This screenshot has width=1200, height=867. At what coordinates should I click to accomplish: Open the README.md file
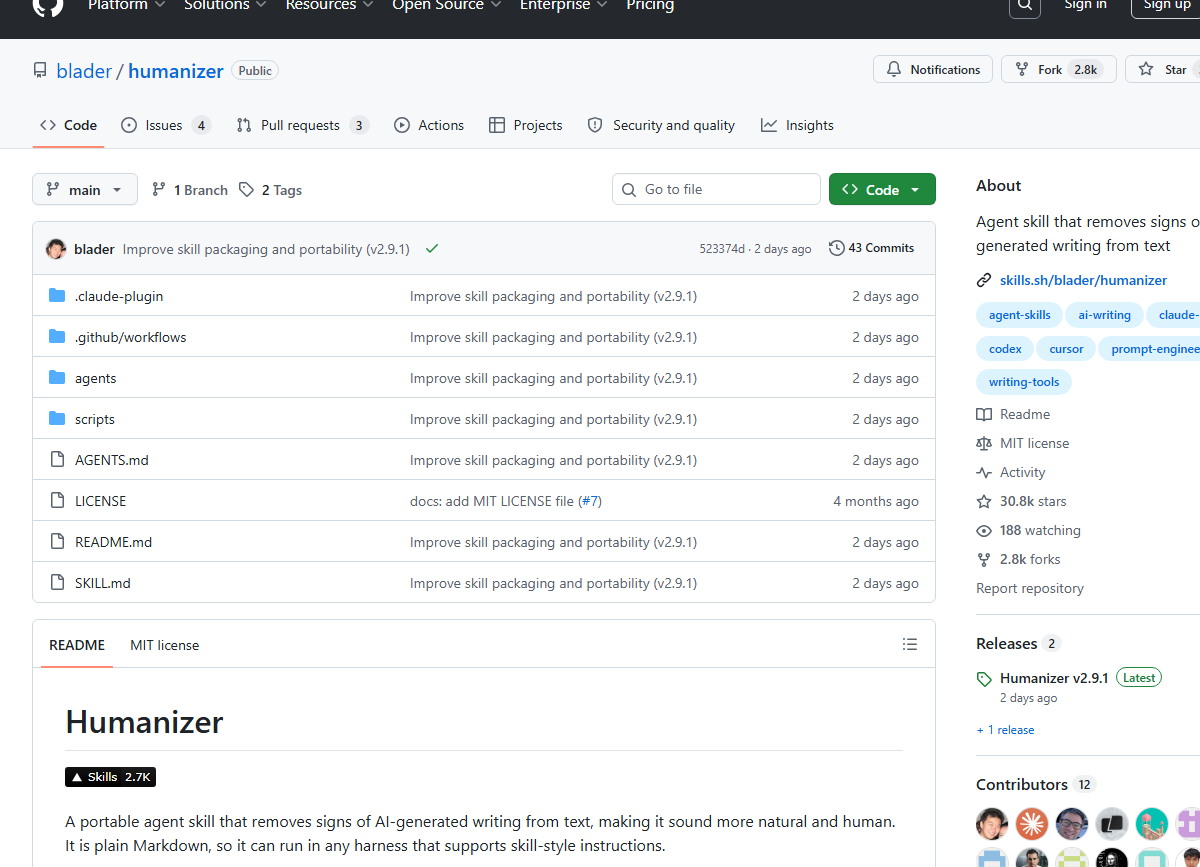tap(114, 542)
